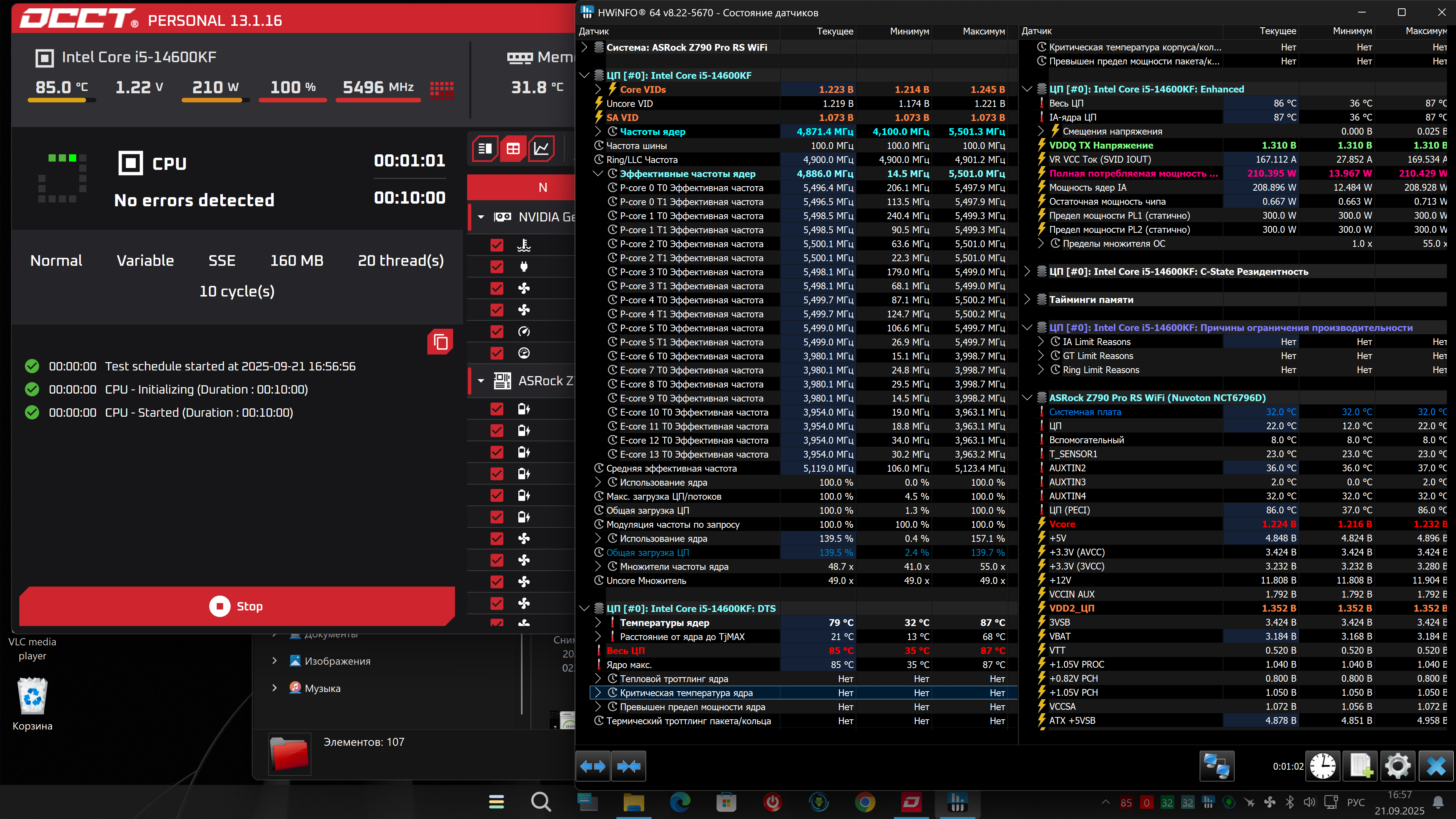This screenshot has width=1456, height=819.
Task: Select OCCT table view icon
Action: pos(513,149)
